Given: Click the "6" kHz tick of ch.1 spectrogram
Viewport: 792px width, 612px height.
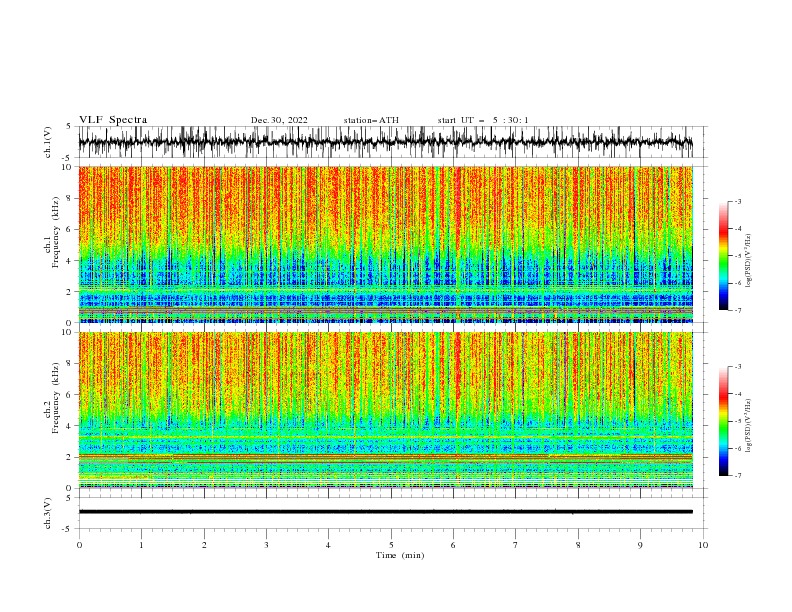Looking at the screenshot, I should tap(70, 229).
